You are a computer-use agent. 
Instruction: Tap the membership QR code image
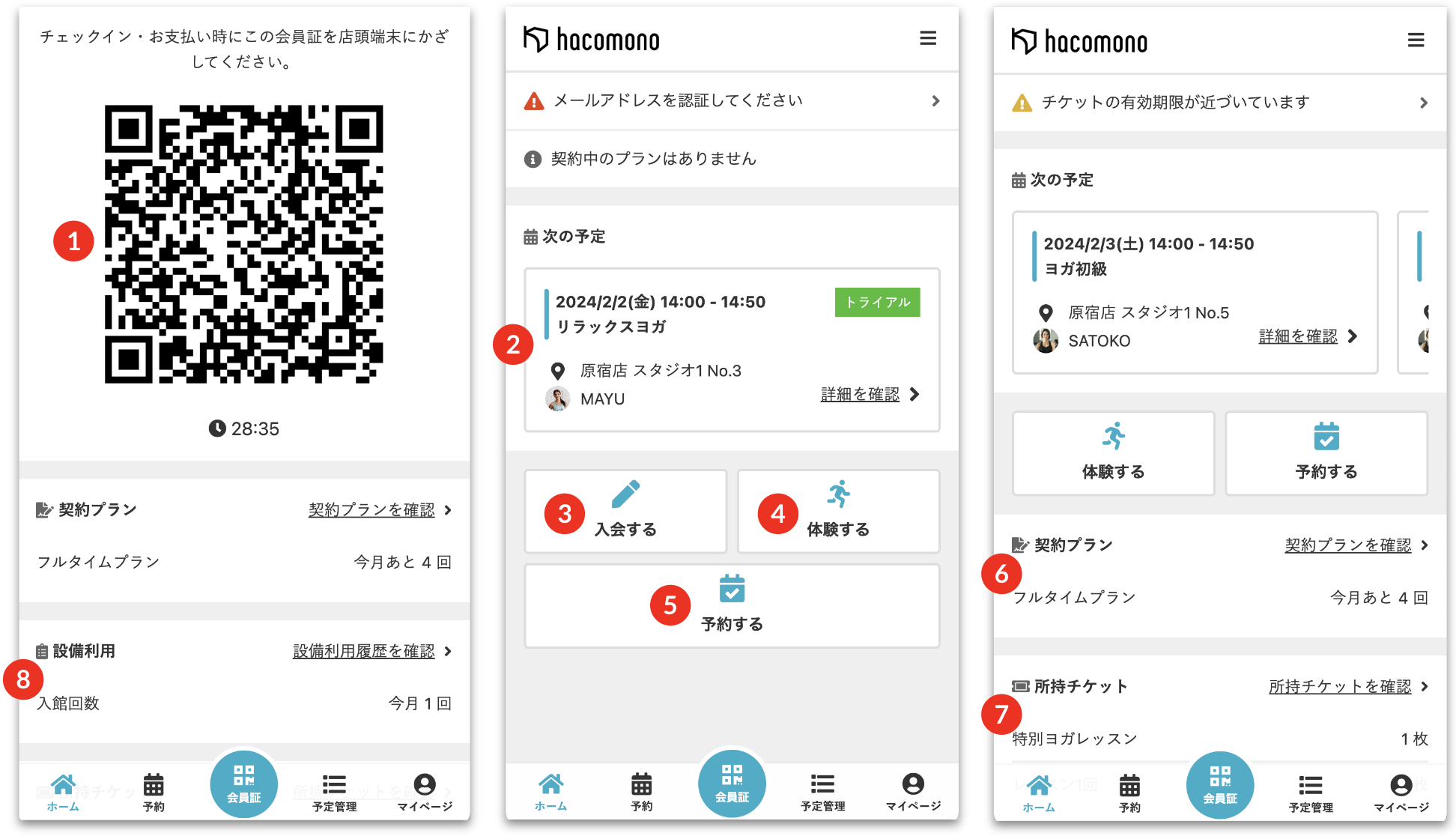click(x=244, y=244)
